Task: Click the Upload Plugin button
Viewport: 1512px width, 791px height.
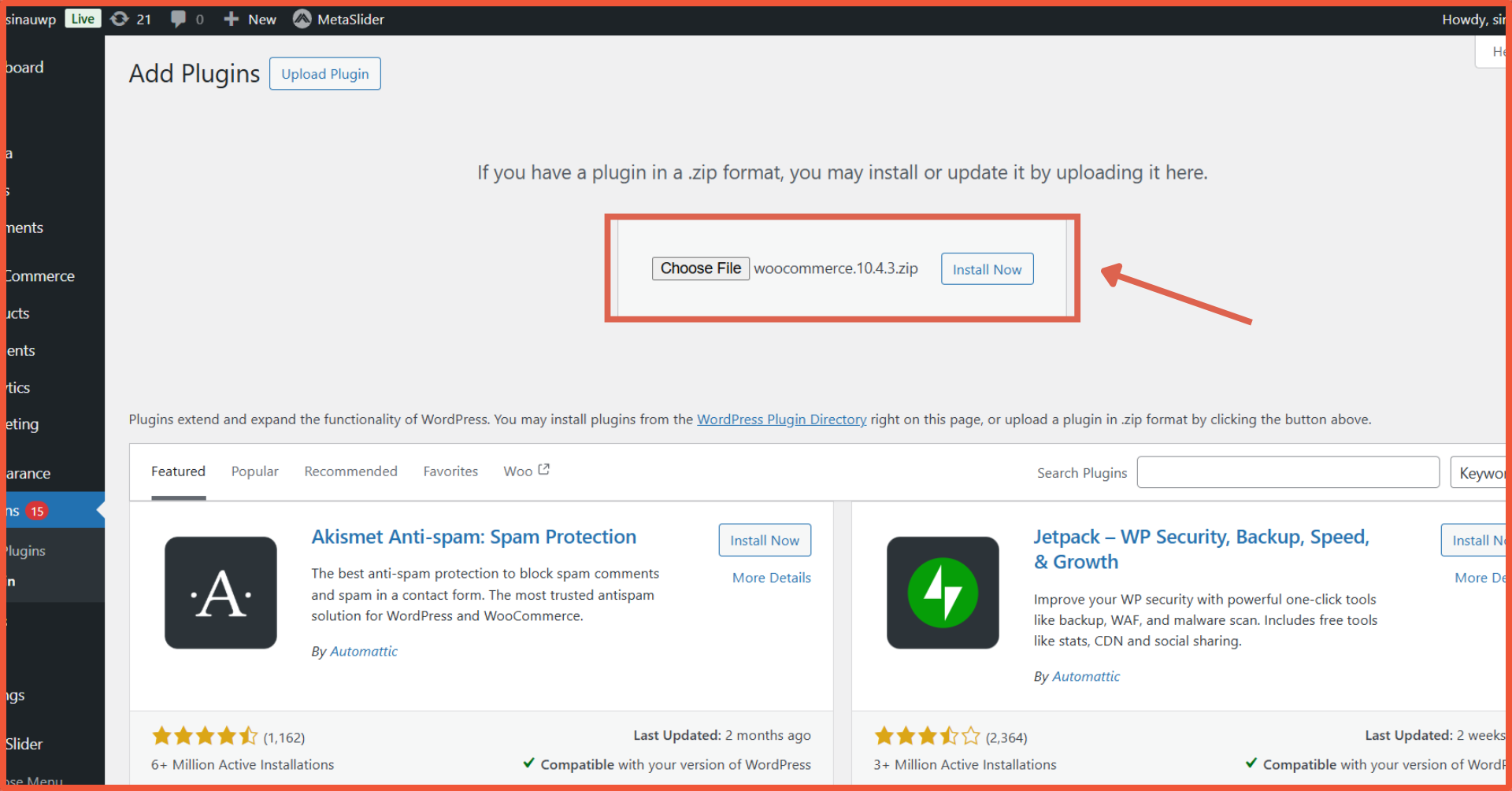Action: [325, 74]
